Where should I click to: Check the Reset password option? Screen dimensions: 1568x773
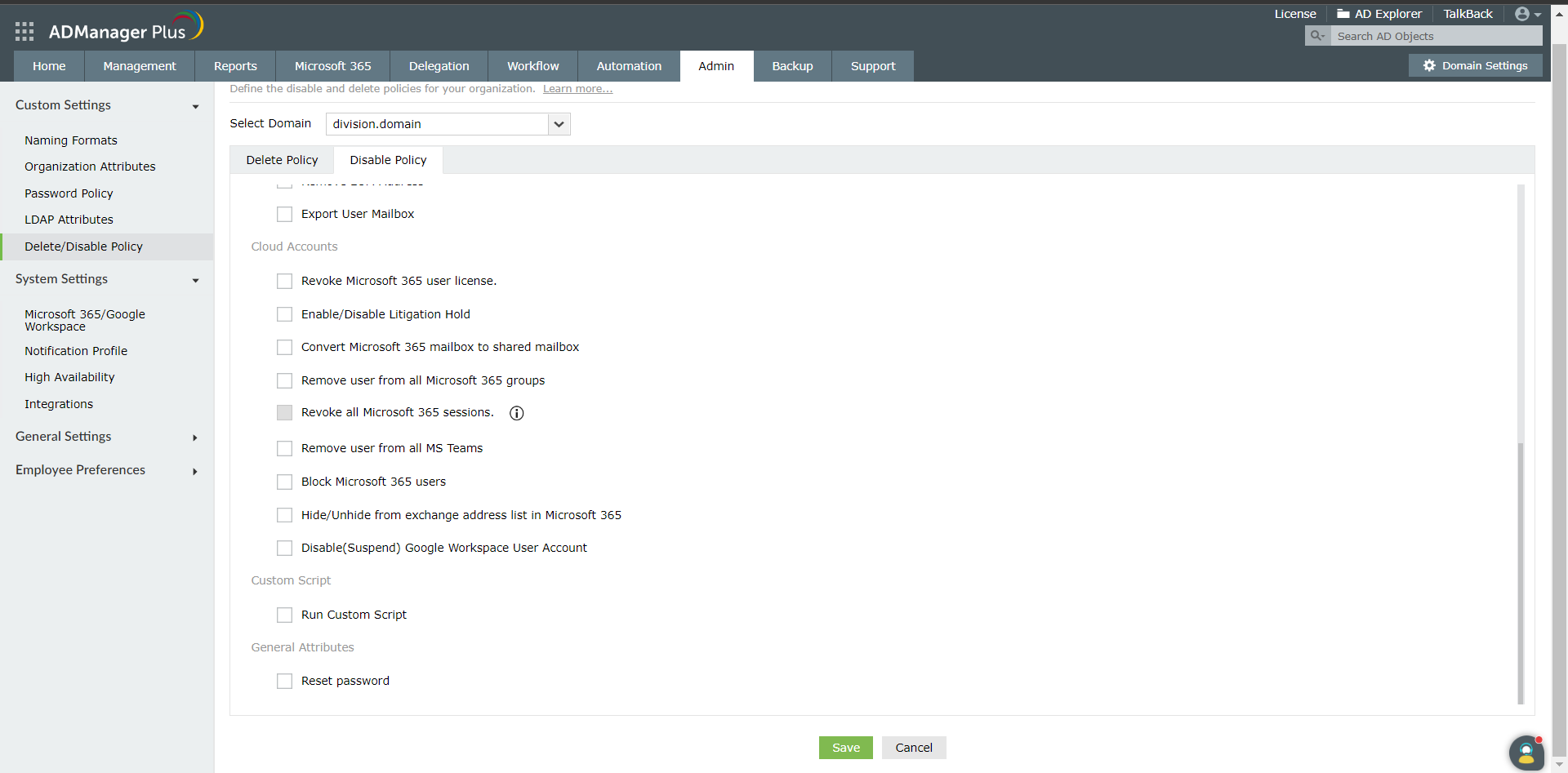pos(284,681)
